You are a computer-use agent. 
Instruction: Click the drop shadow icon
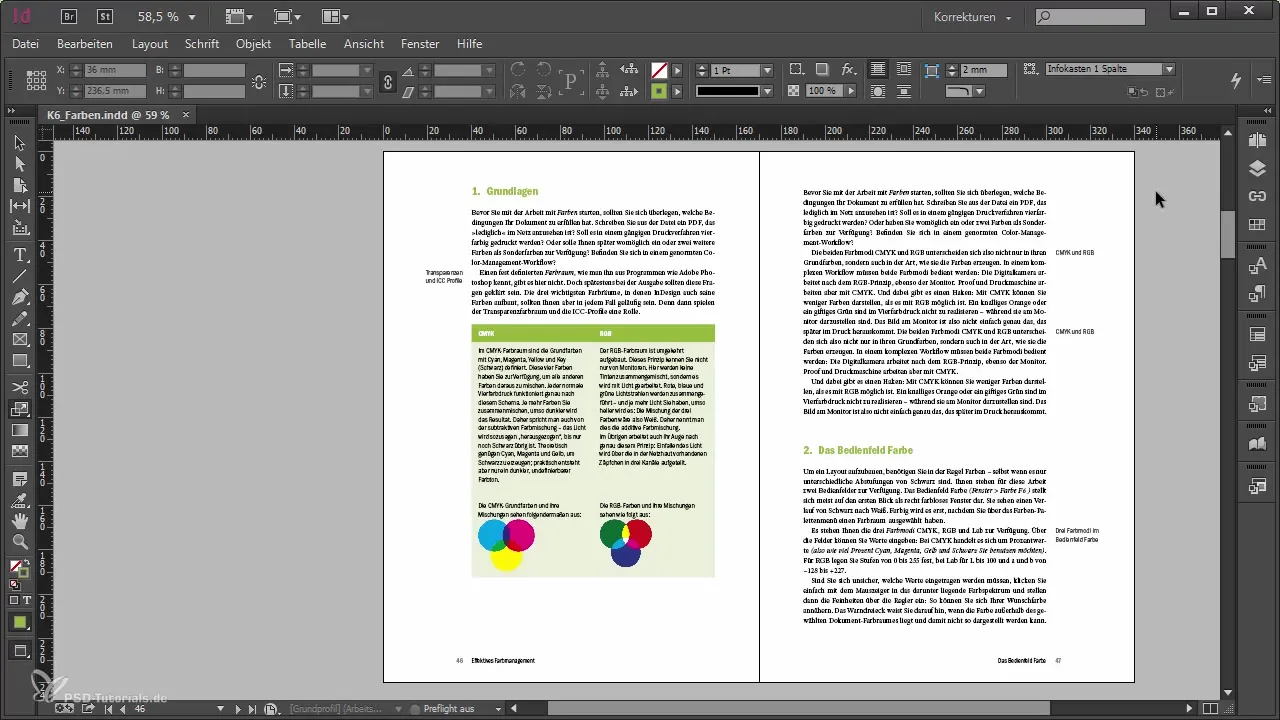tap(821, 70)
